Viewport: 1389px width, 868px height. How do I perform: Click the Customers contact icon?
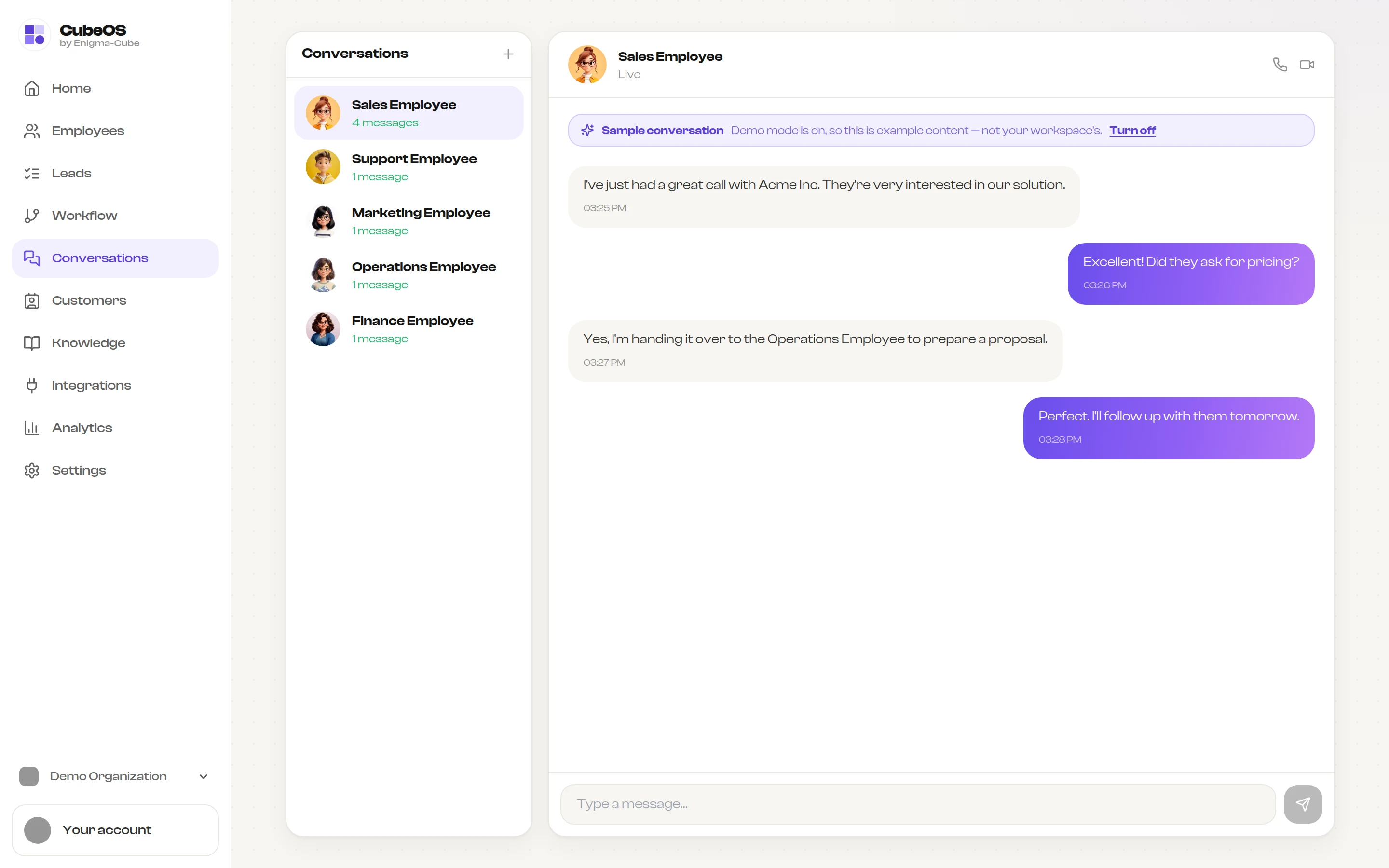[31, 301]
